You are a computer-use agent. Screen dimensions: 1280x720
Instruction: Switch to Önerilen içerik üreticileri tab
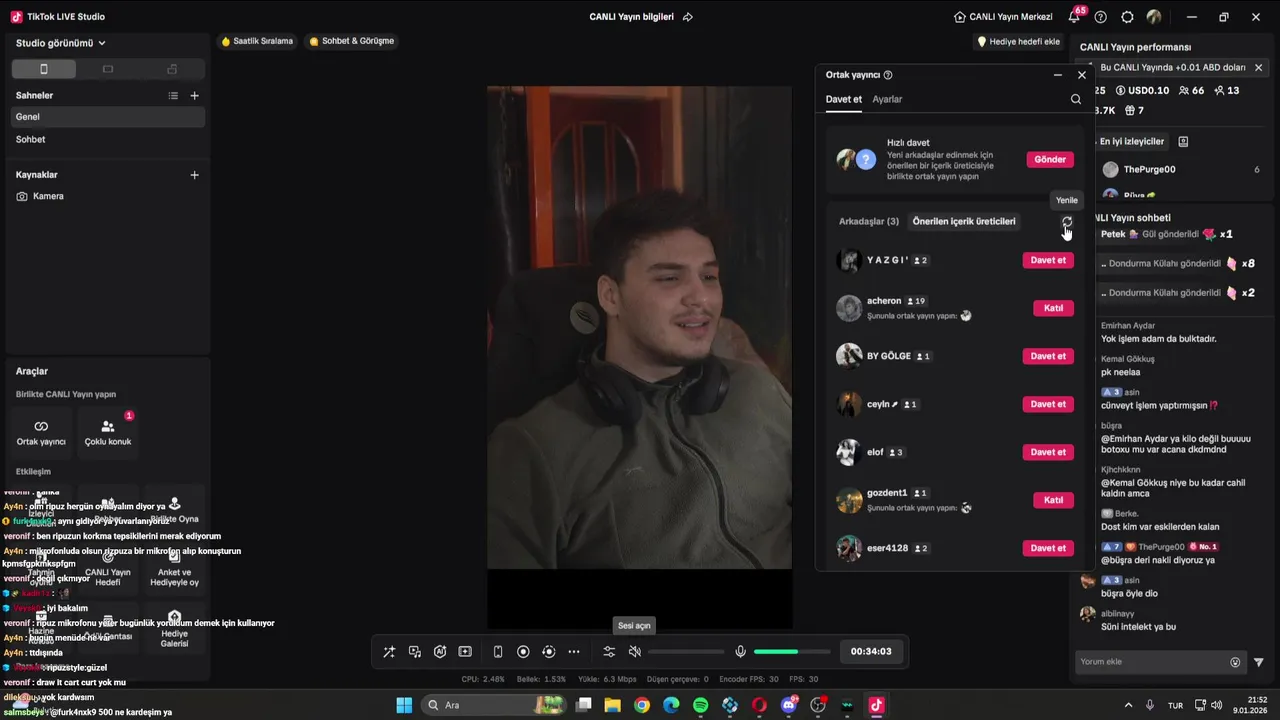click(x=964, y=222)
